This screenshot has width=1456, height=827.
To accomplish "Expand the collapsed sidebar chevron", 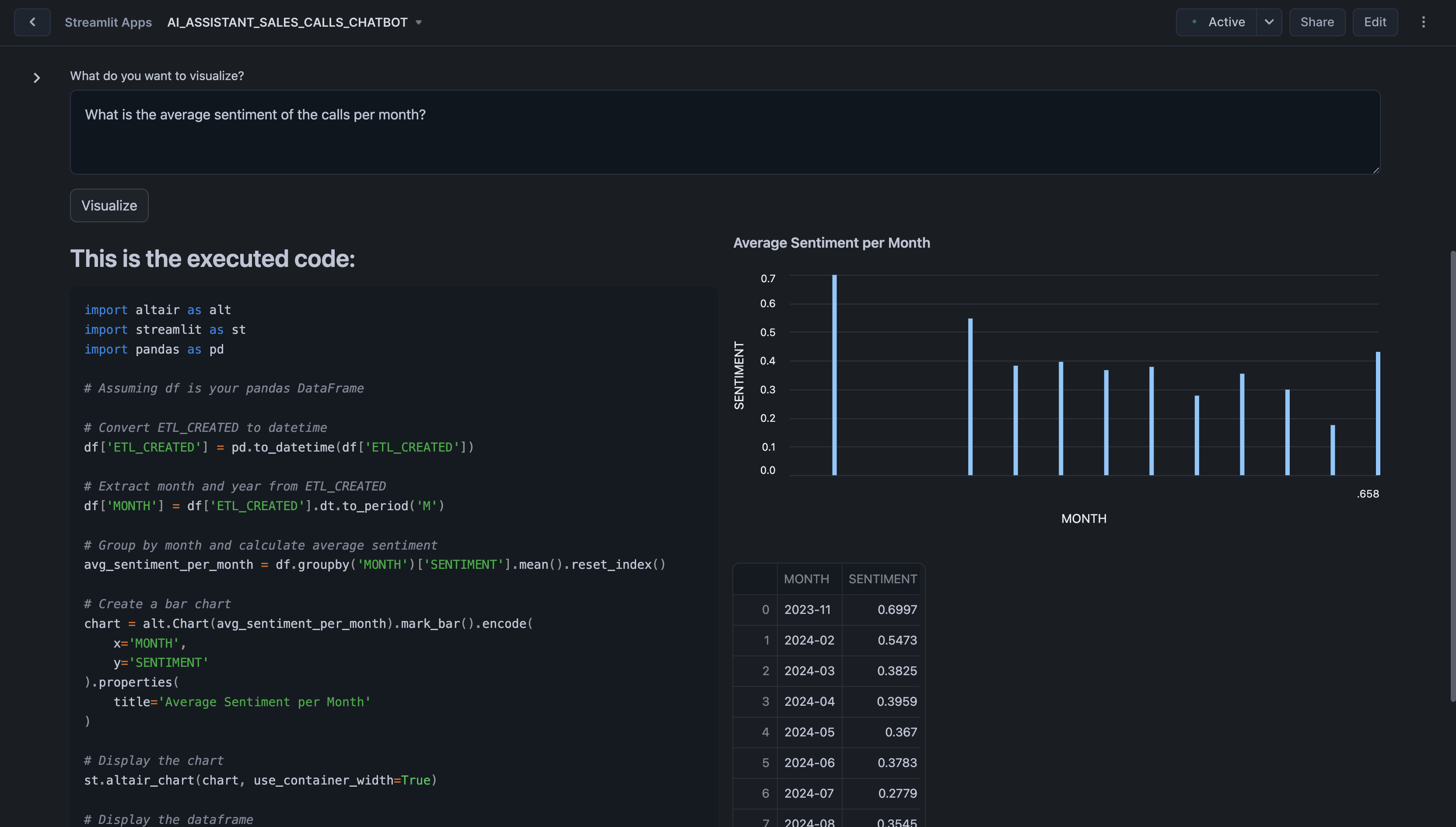I will click(x=37, y=78).
